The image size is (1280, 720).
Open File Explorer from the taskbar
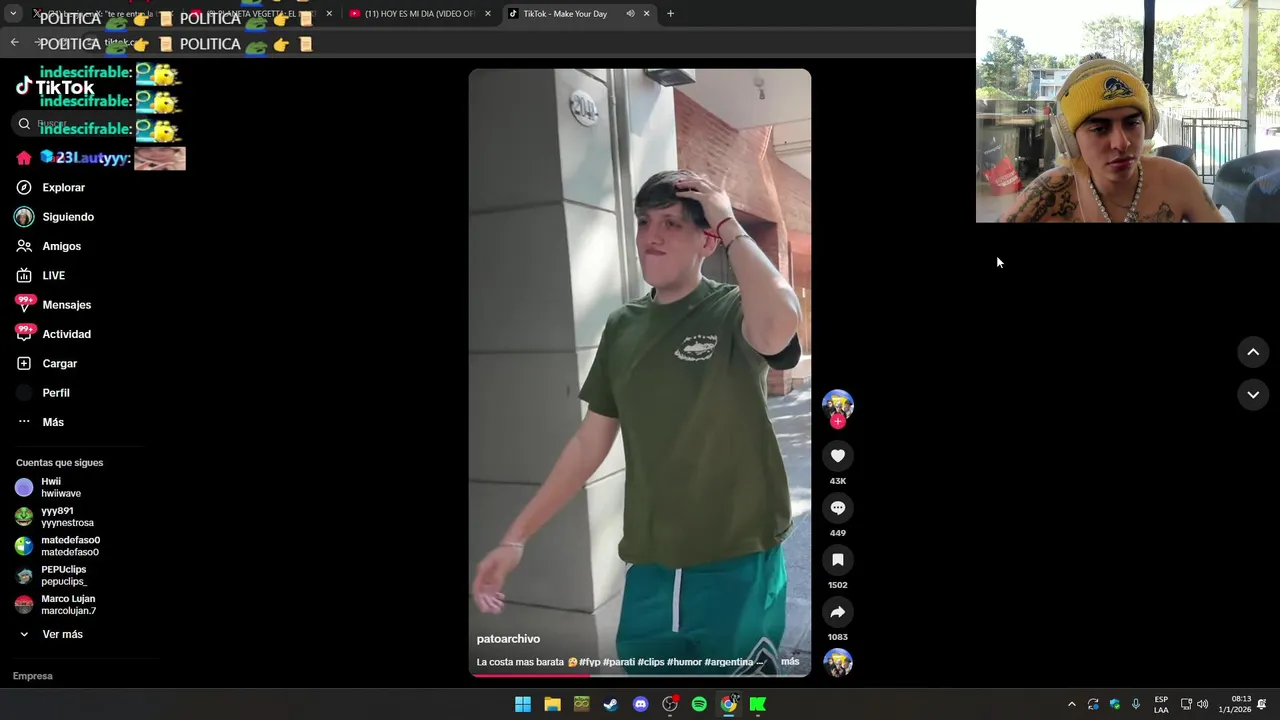click(552, 704)
